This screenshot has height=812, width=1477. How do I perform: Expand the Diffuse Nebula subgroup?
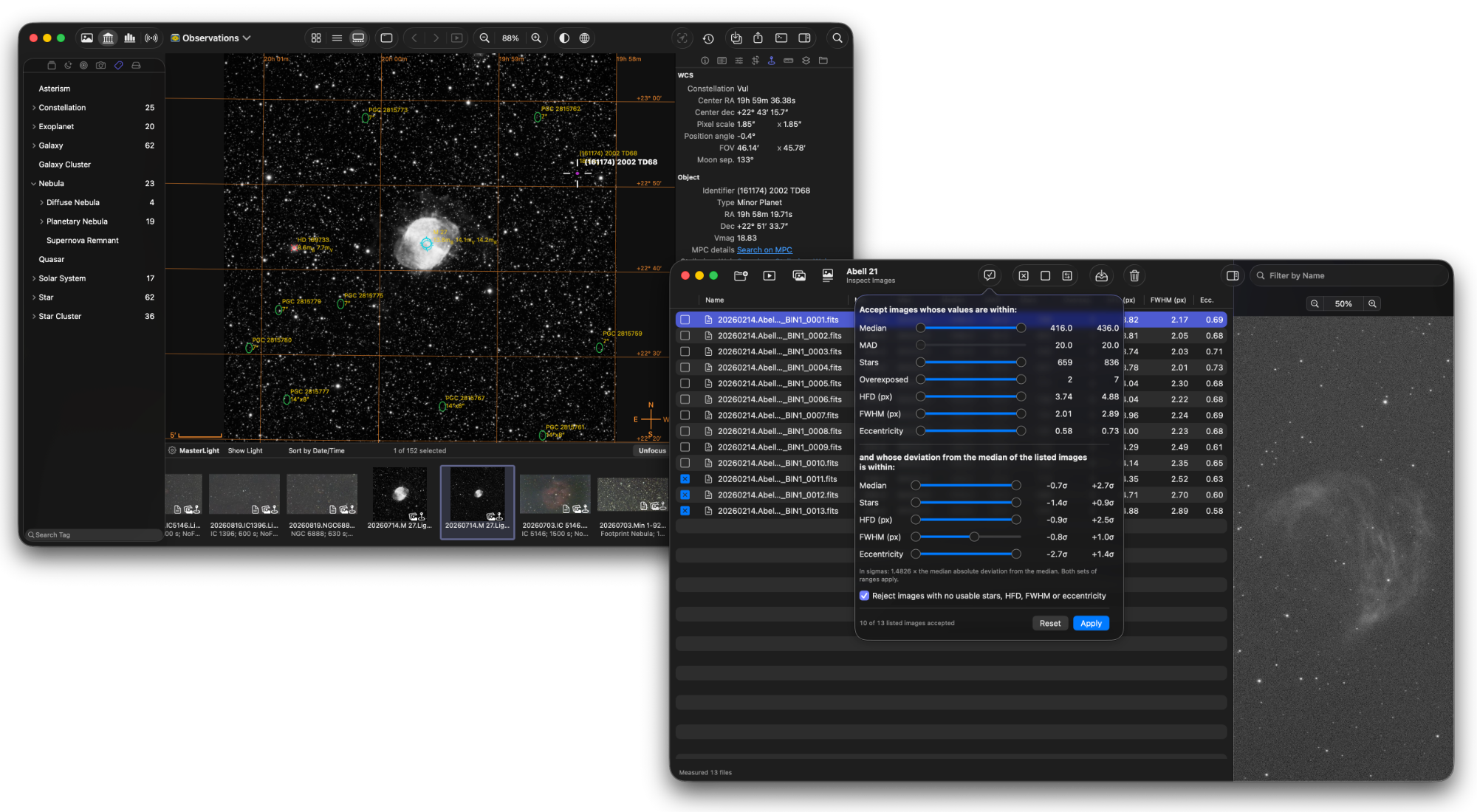[x=41, y=202]
